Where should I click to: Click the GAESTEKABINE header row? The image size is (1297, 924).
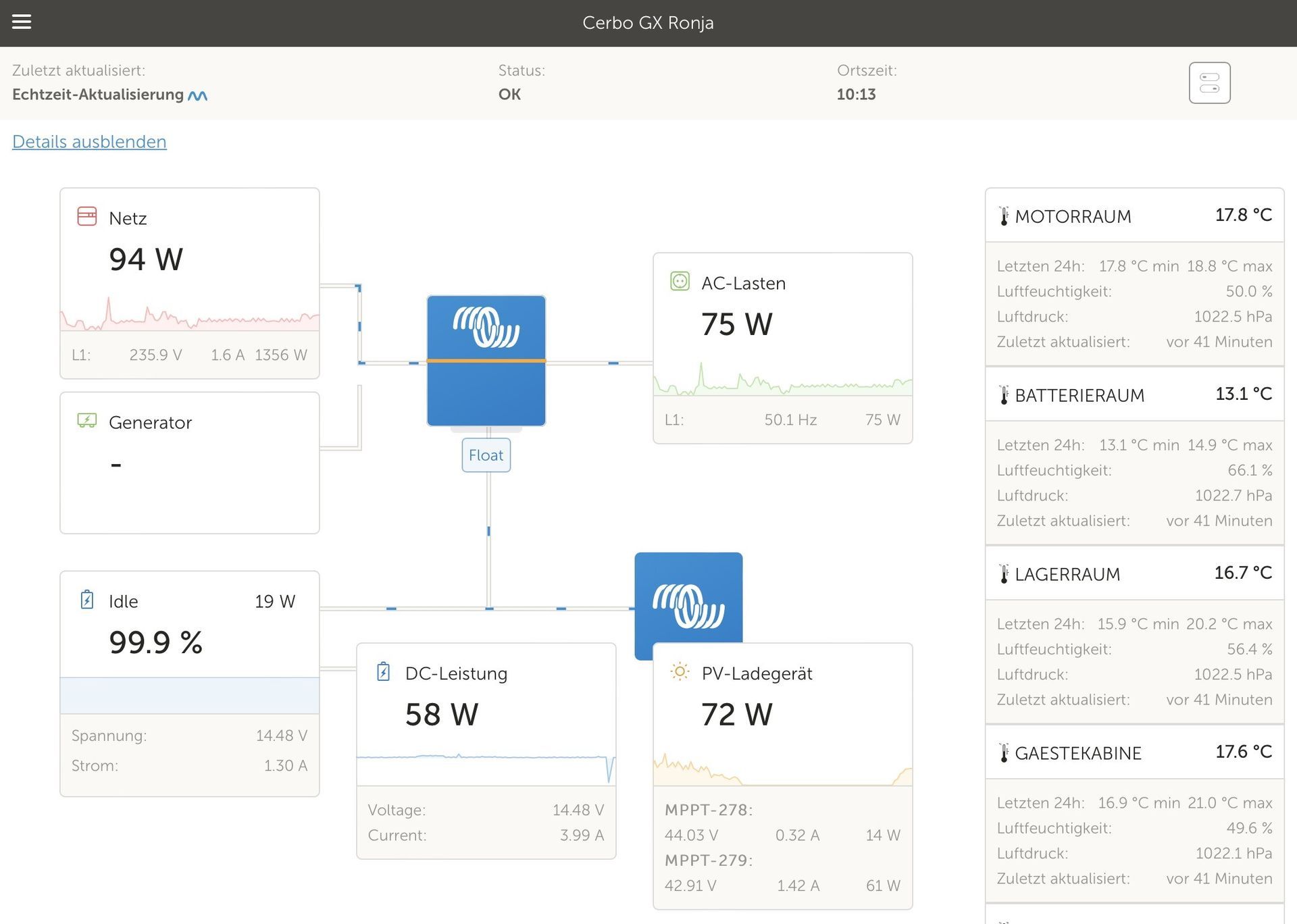tap(1135, 752)
